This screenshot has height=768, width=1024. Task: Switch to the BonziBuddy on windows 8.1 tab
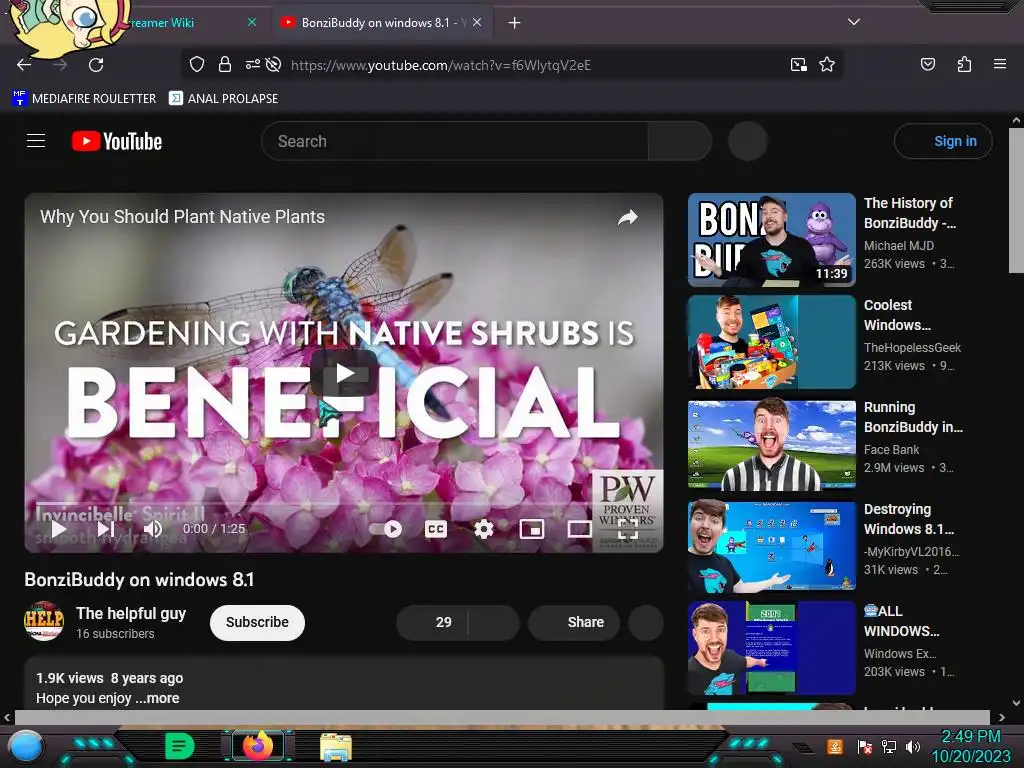(382, 23)
